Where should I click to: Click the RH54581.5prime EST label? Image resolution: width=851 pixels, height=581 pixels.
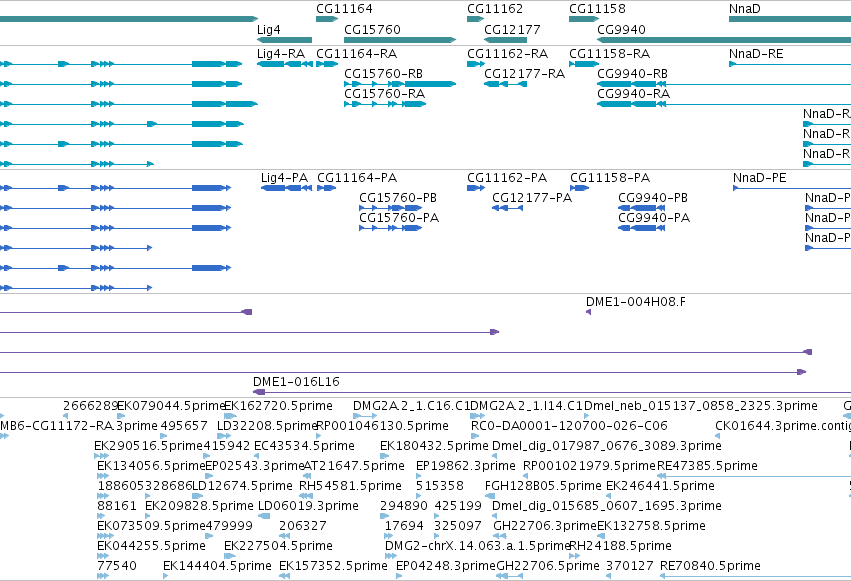pyautogui.click(x=350, y=486)
